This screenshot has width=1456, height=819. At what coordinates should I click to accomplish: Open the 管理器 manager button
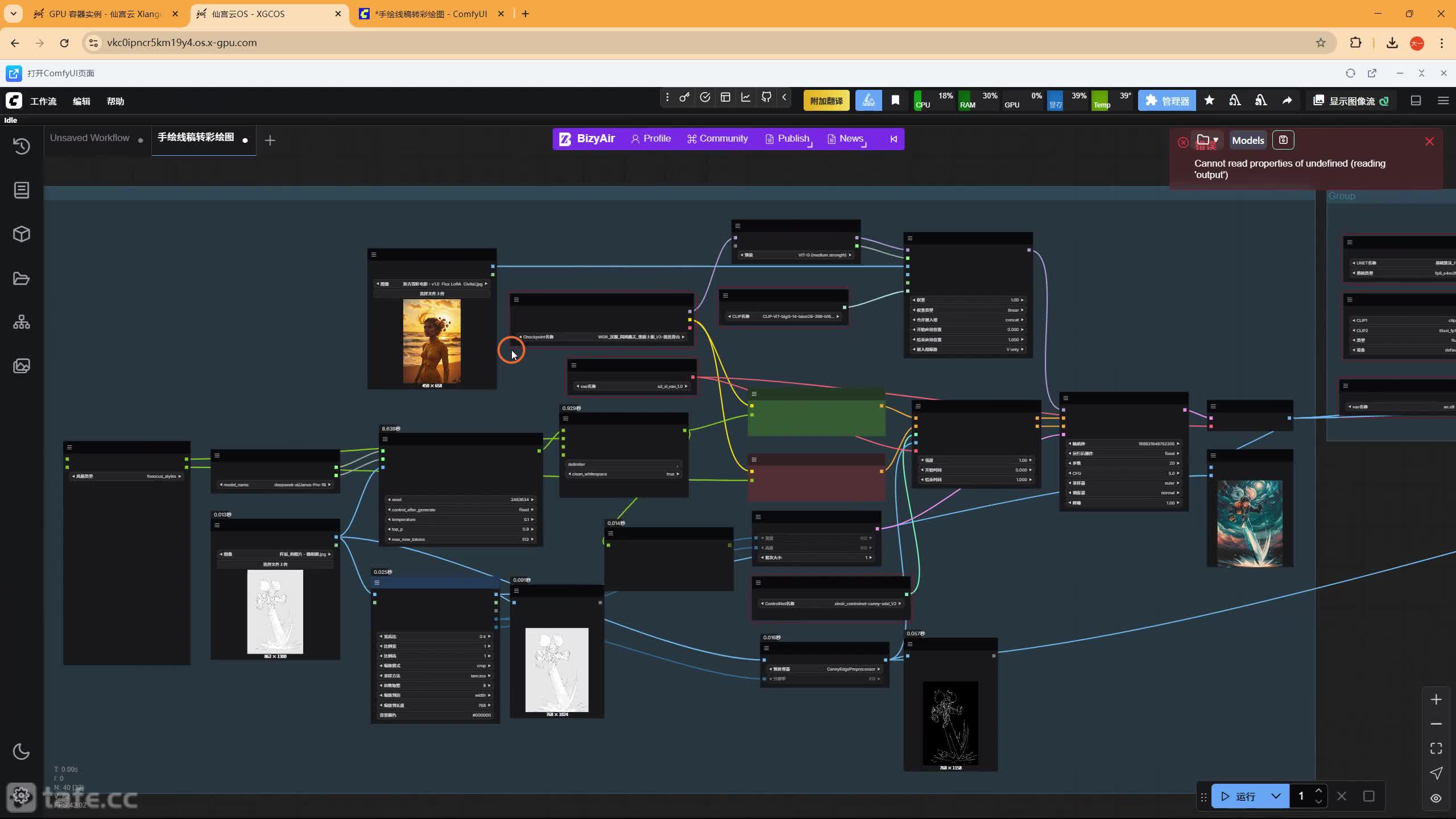pyautogui.click(x=1167, y=101)
